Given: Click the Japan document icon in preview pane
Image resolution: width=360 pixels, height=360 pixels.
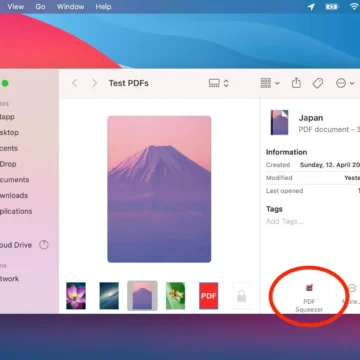Looking at the screenshot, I should [x=280, y=122].
